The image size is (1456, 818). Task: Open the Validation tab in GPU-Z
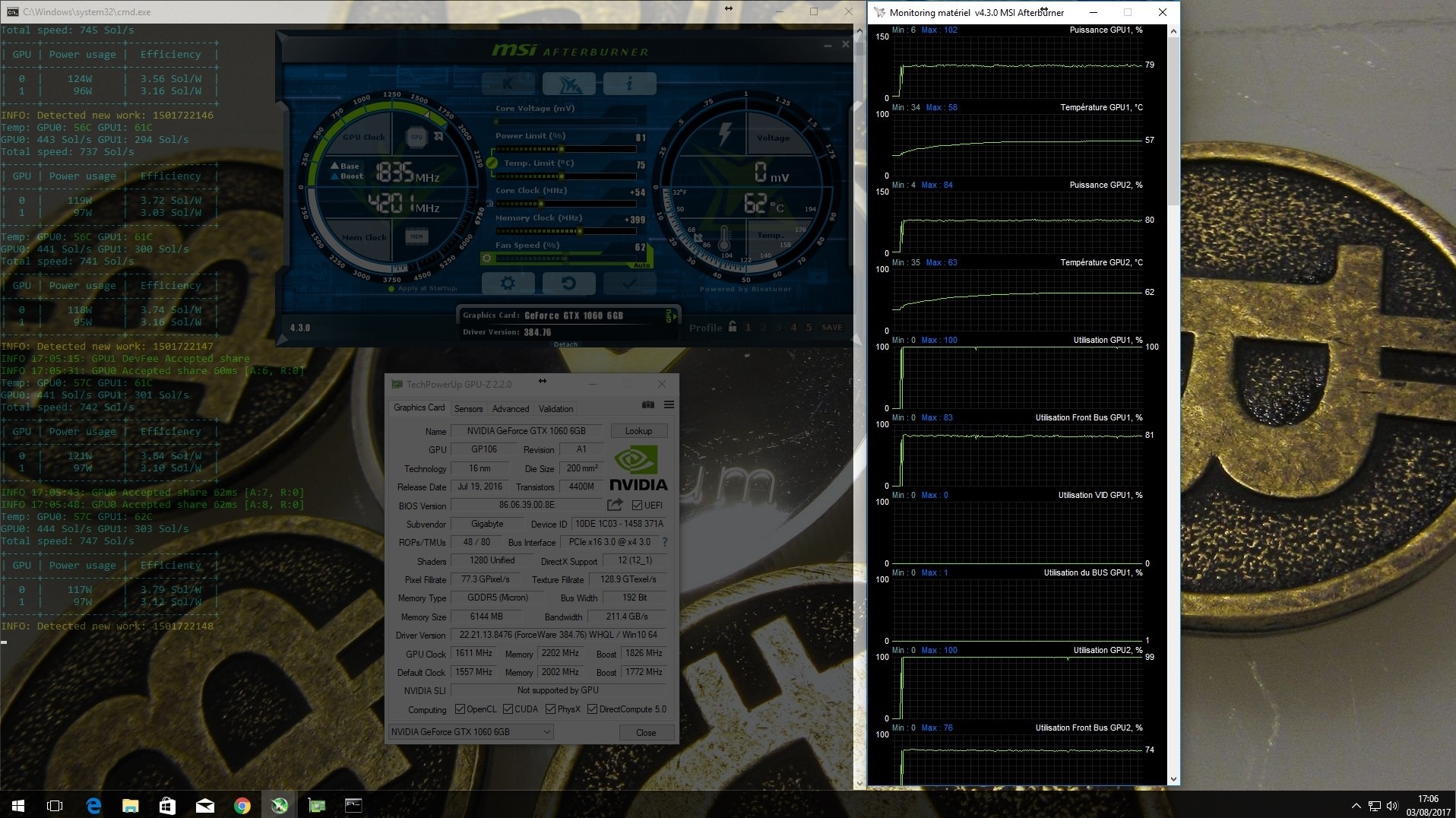(555, 409)
